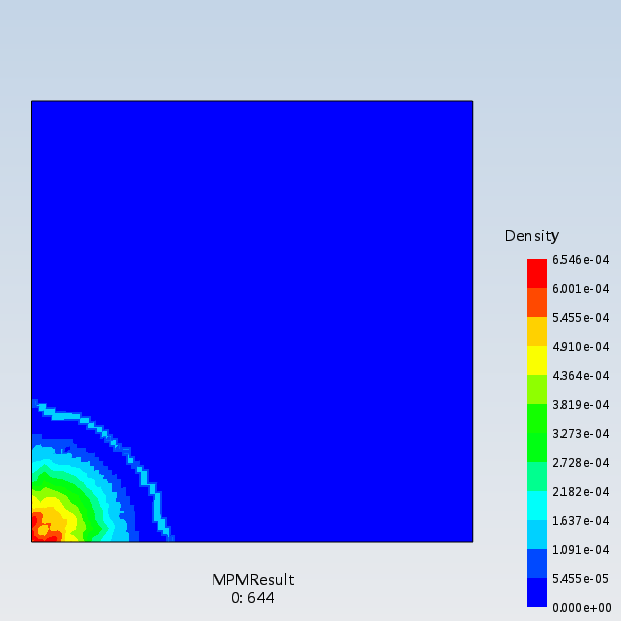Viewport: 621px width, 621px height.
Task: Click the 1.091e-04 legend label
Action: tap(581, 550)
